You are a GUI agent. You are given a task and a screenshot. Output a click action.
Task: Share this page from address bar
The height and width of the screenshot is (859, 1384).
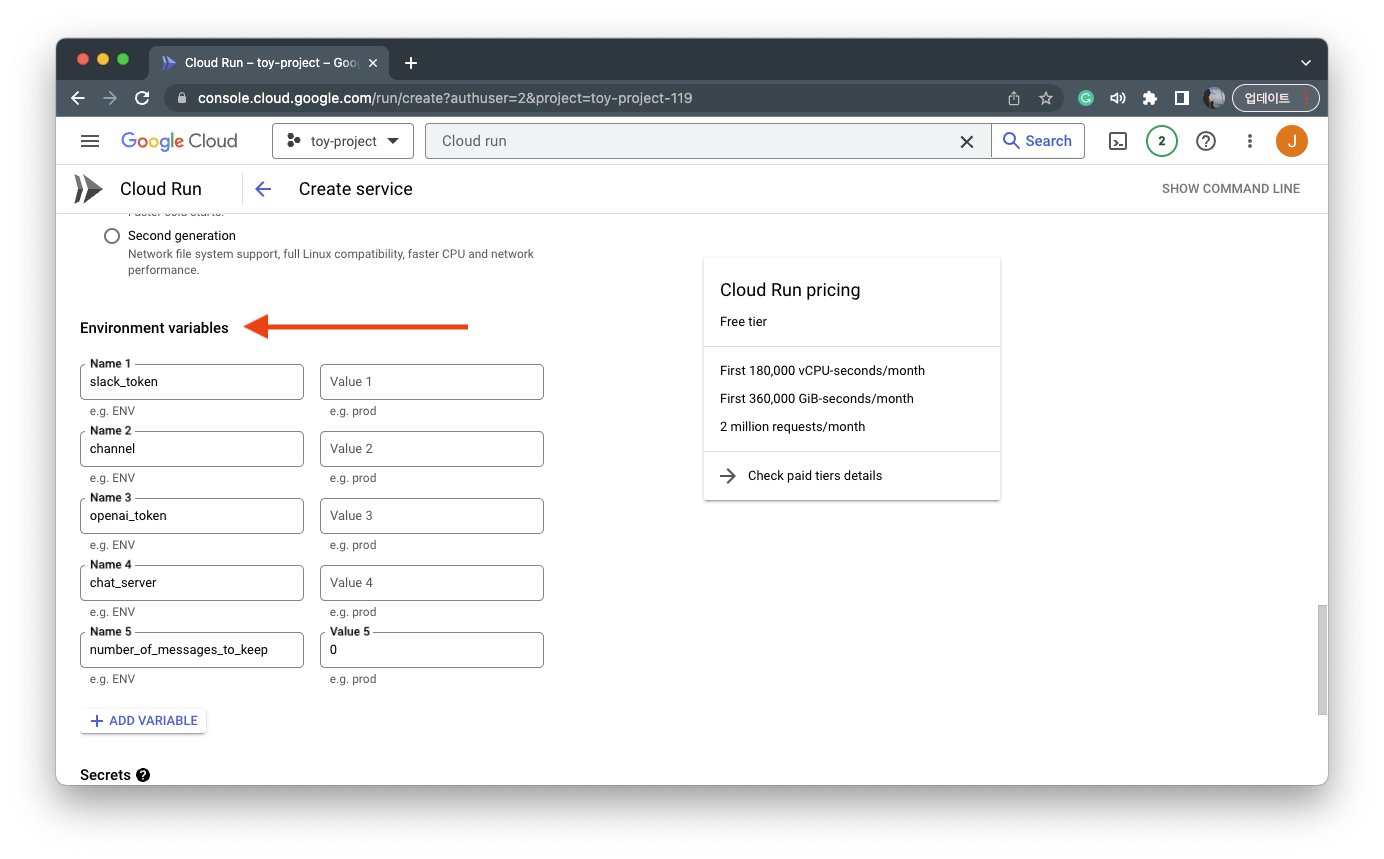coord(1014,98)
